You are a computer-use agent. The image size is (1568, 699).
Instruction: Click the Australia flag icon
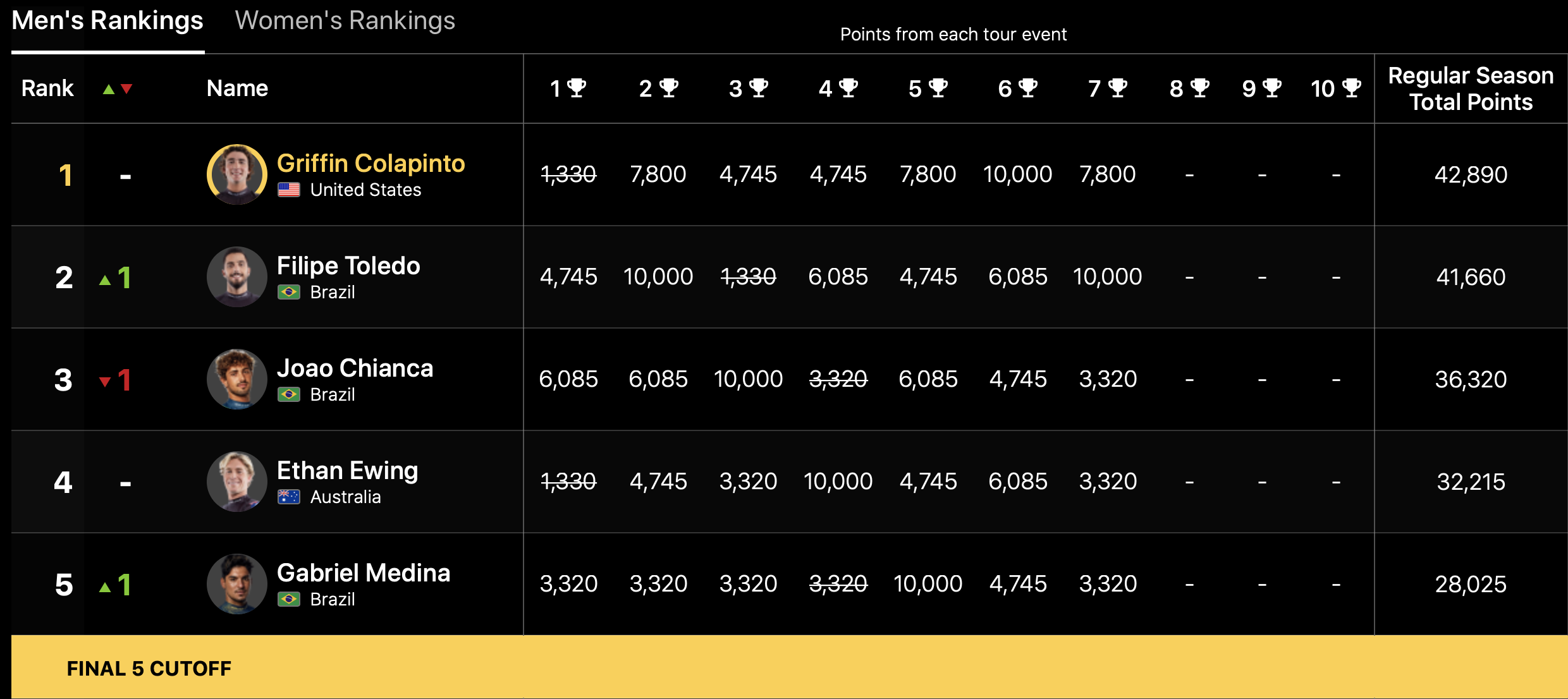pos(289,497)
